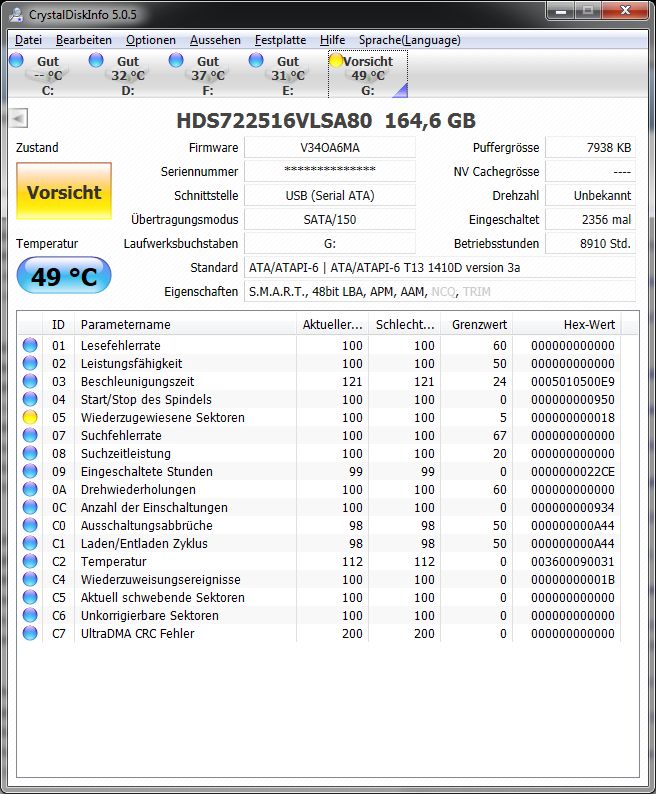
Task: Click the Laufwerksbuchstaben field G:
Action: tap(330, 244)
